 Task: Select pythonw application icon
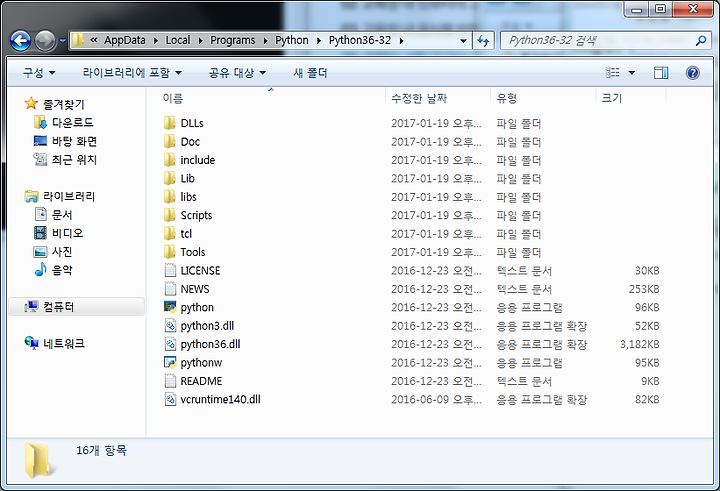pyautogui.click(x=170, y=362)
